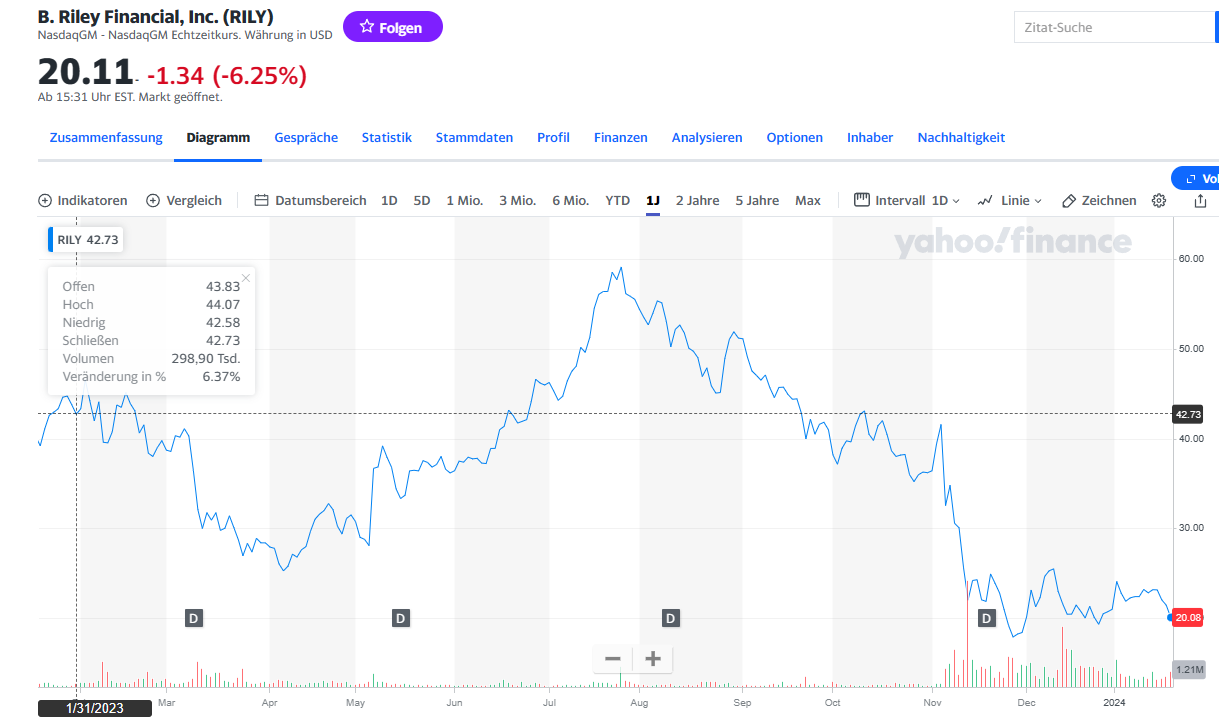Open the Zeichnen drawing tool

pos(1099,200)
